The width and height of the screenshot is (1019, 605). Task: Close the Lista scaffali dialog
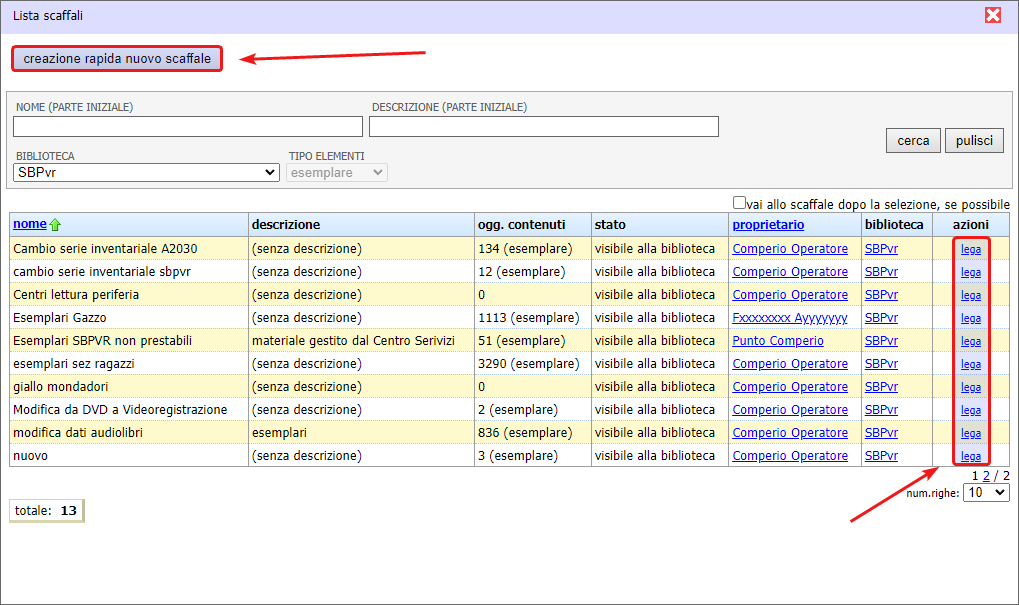point(993,15)
